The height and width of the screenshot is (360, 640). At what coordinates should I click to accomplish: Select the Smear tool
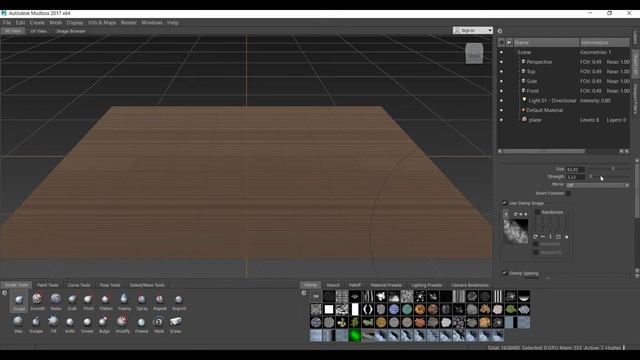click(87, 324)
